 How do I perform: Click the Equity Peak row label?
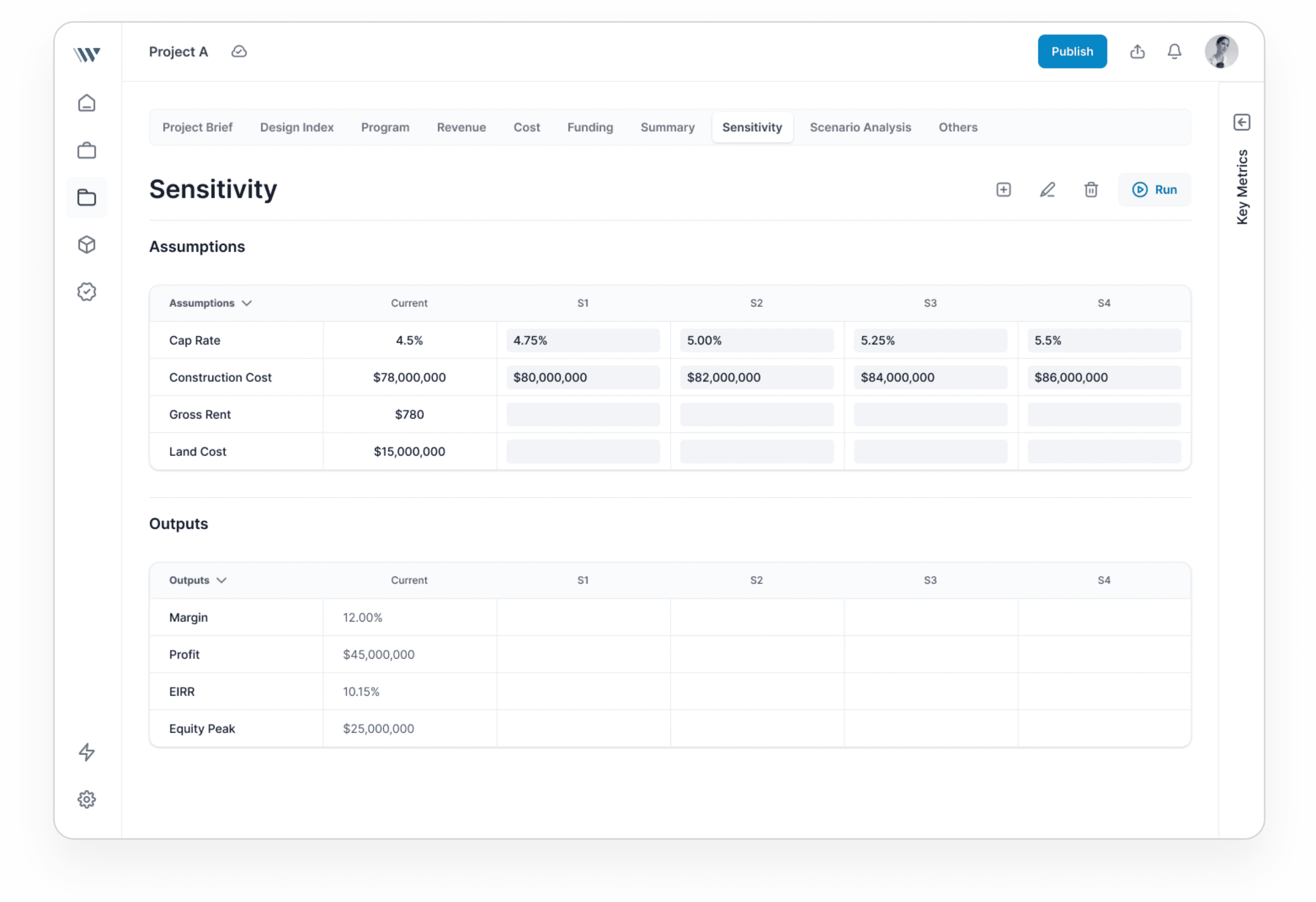coord(202,729)
